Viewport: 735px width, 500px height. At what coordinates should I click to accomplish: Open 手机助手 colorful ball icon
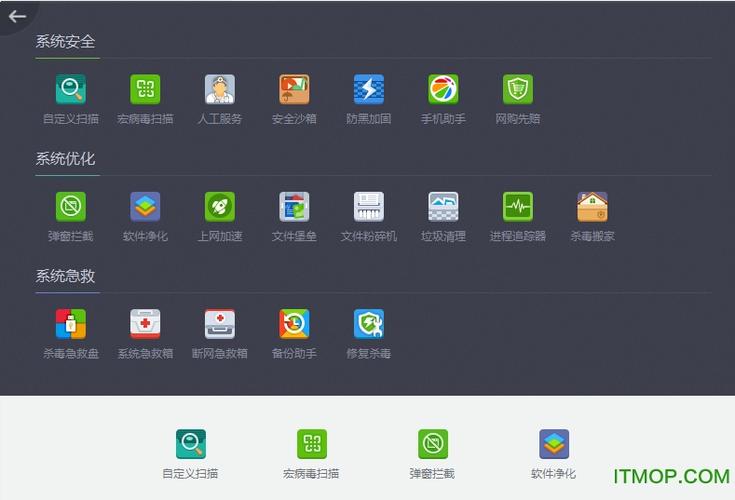click(443, 89)
